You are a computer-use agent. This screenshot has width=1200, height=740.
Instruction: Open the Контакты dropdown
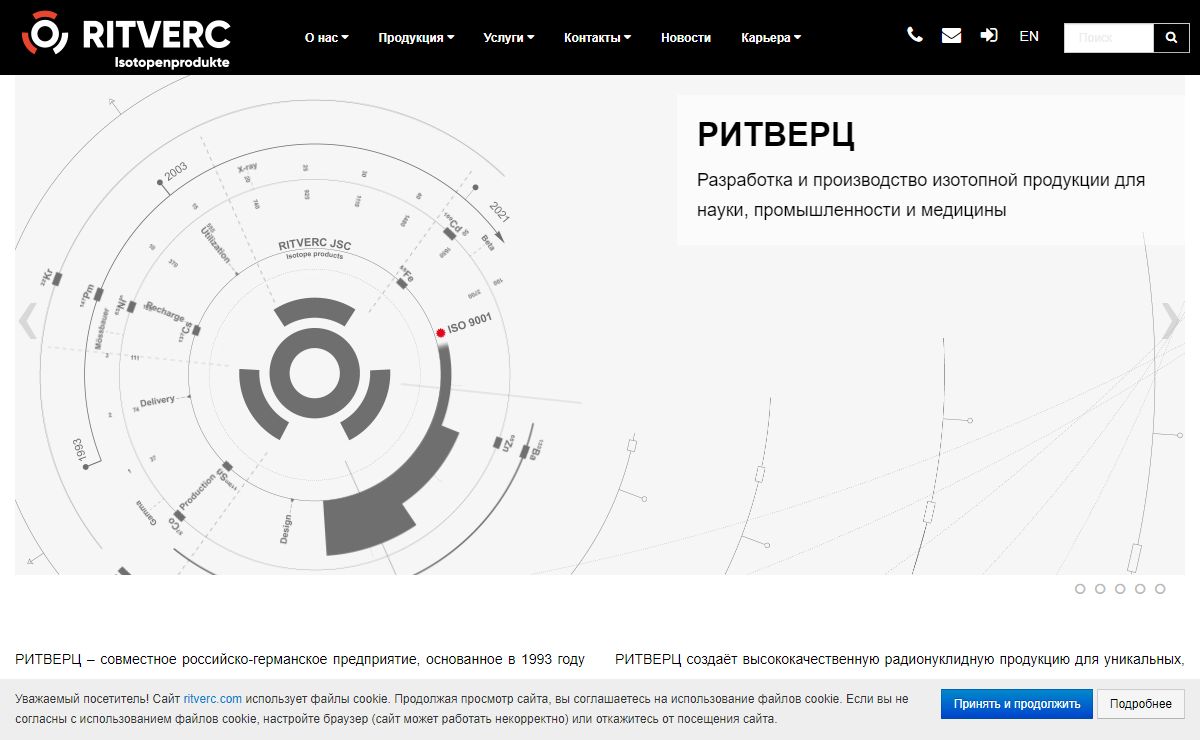coord(597,38)
